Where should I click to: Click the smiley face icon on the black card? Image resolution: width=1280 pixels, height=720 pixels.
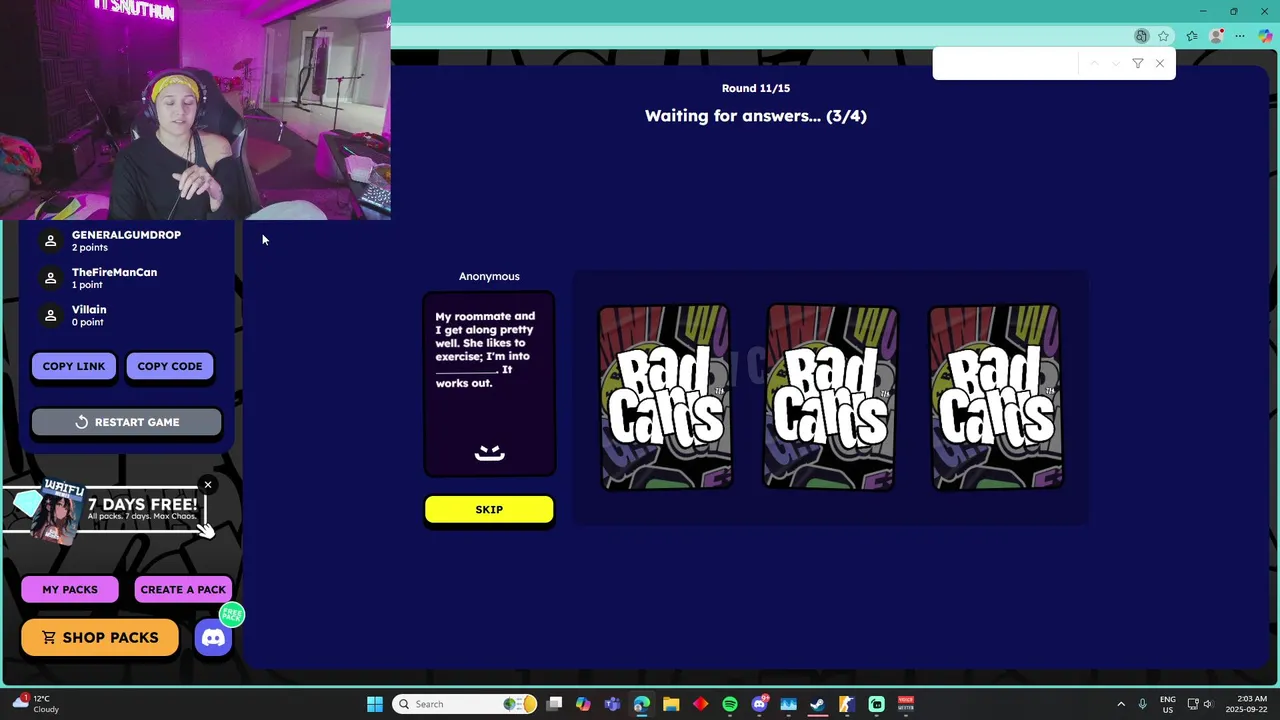coord(489,453)
